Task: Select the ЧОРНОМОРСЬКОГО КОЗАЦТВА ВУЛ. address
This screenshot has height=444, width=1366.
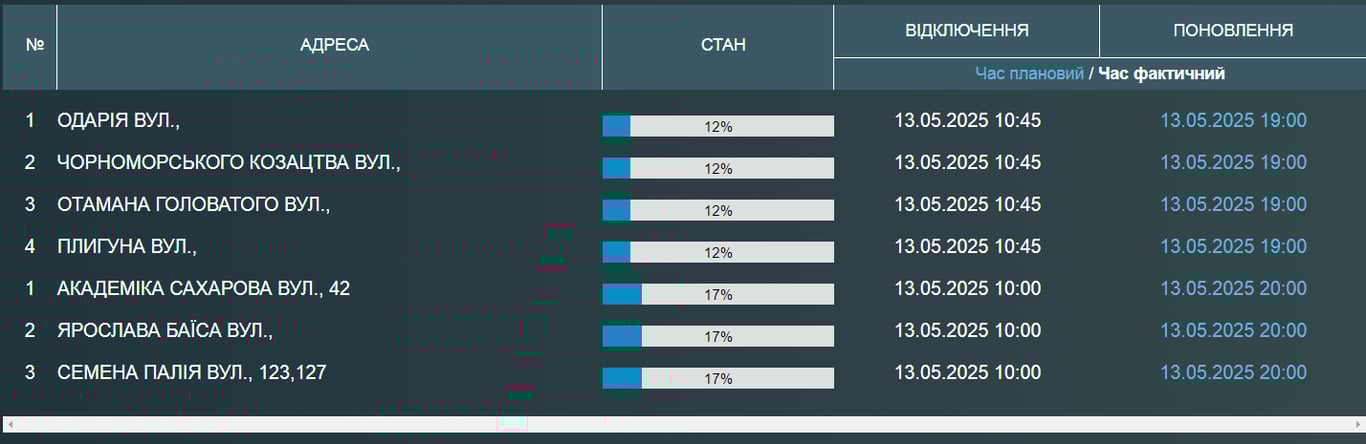Action: (x=228, y=162)
